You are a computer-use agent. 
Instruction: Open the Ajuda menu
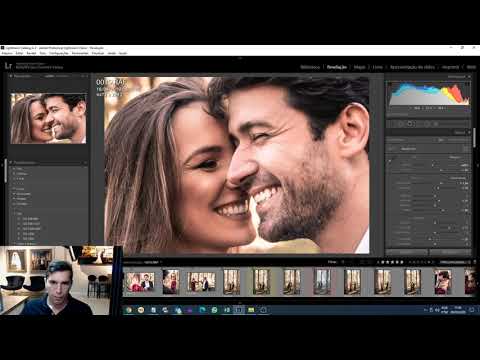click(x=123, y=53)
